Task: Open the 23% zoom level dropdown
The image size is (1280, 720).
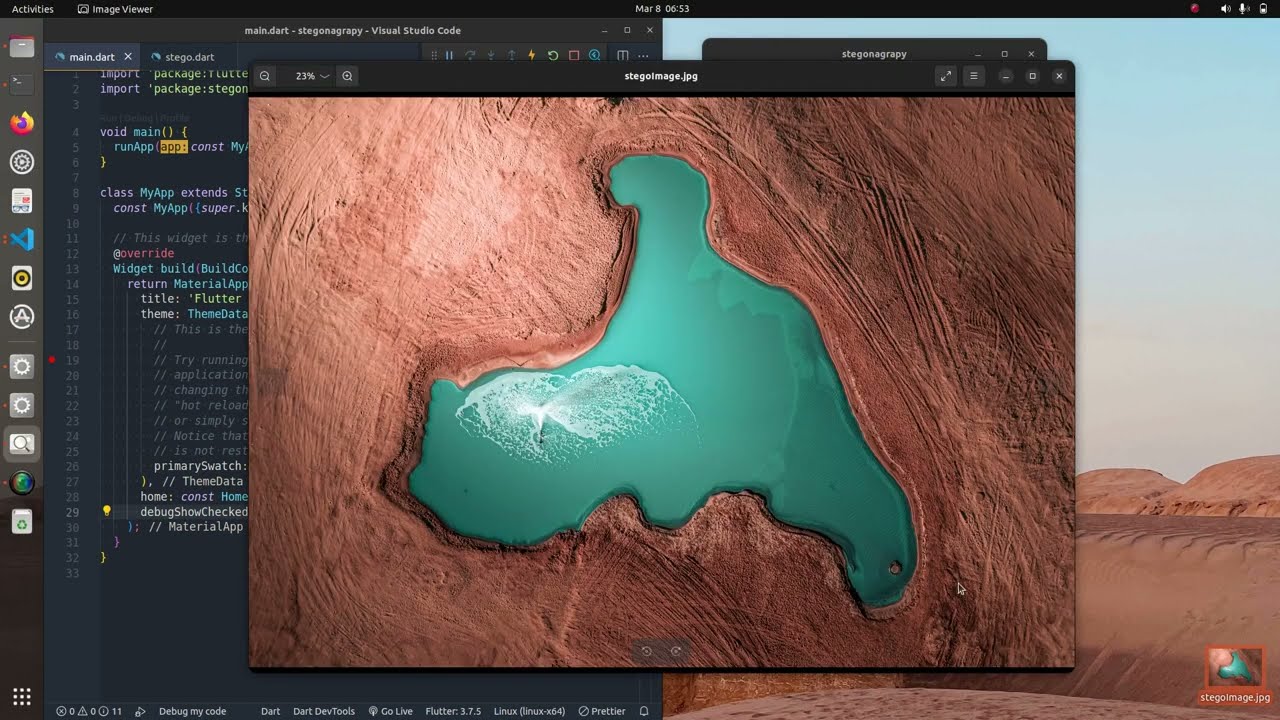Action: pyautogui.click(x=312, y=76)
